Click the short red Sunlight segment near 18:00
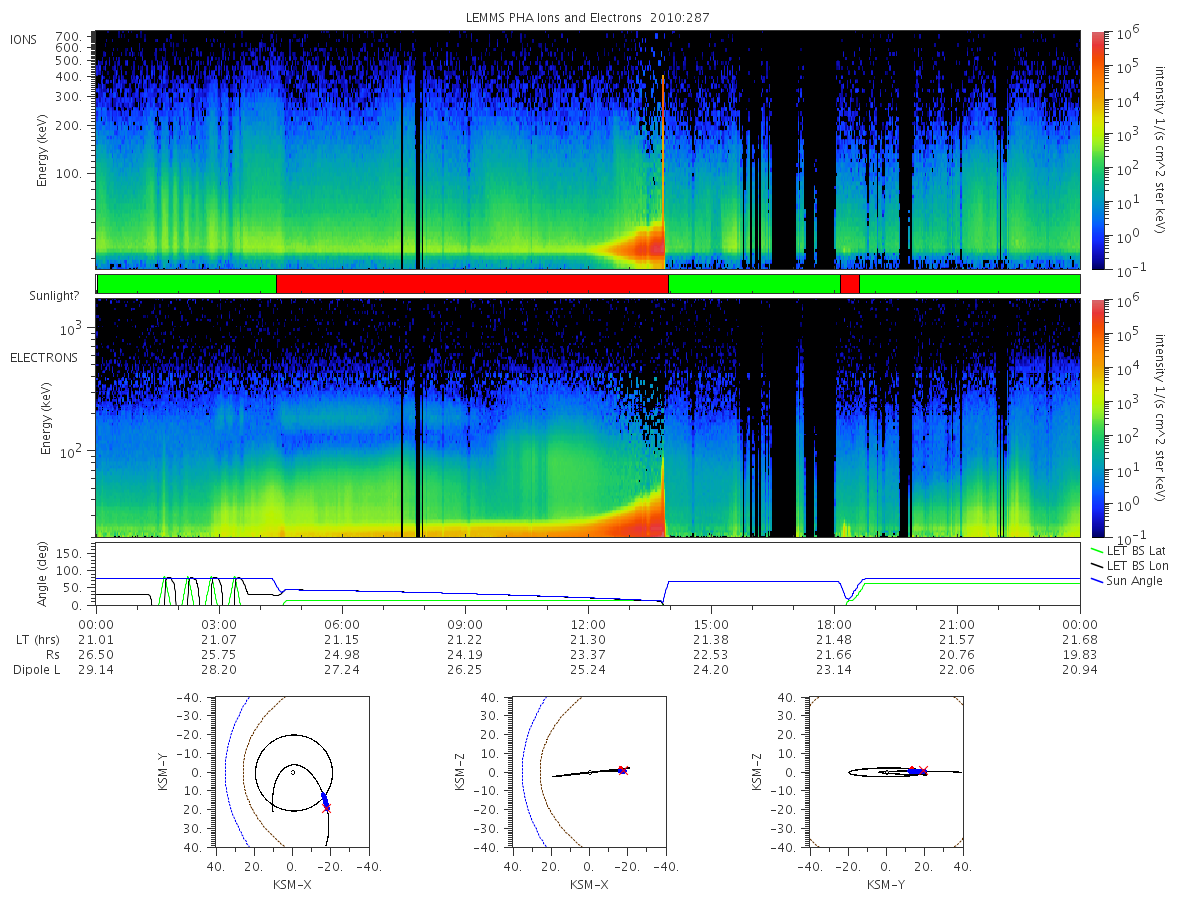This screenshot has width=1200, height=900. [x=849, y=284]
